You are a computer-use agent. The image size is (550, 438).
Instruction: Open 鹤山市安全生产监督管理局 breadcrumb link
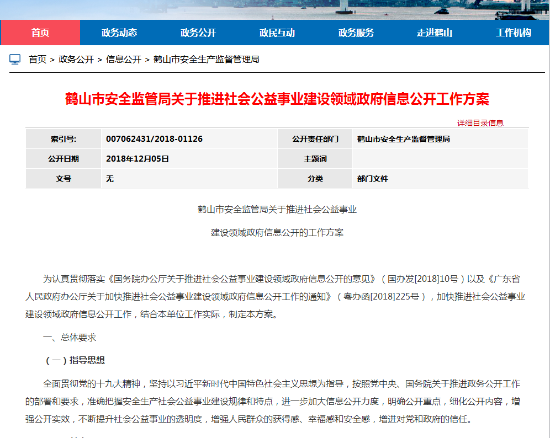[206, 59]
